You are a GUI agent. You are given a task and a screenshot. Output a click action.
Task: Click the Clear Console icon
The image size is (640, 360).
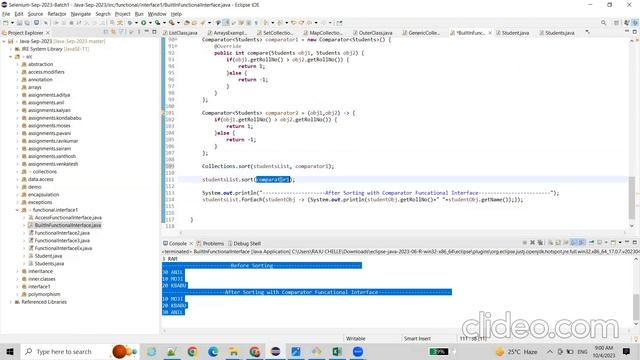coord(550,242)
